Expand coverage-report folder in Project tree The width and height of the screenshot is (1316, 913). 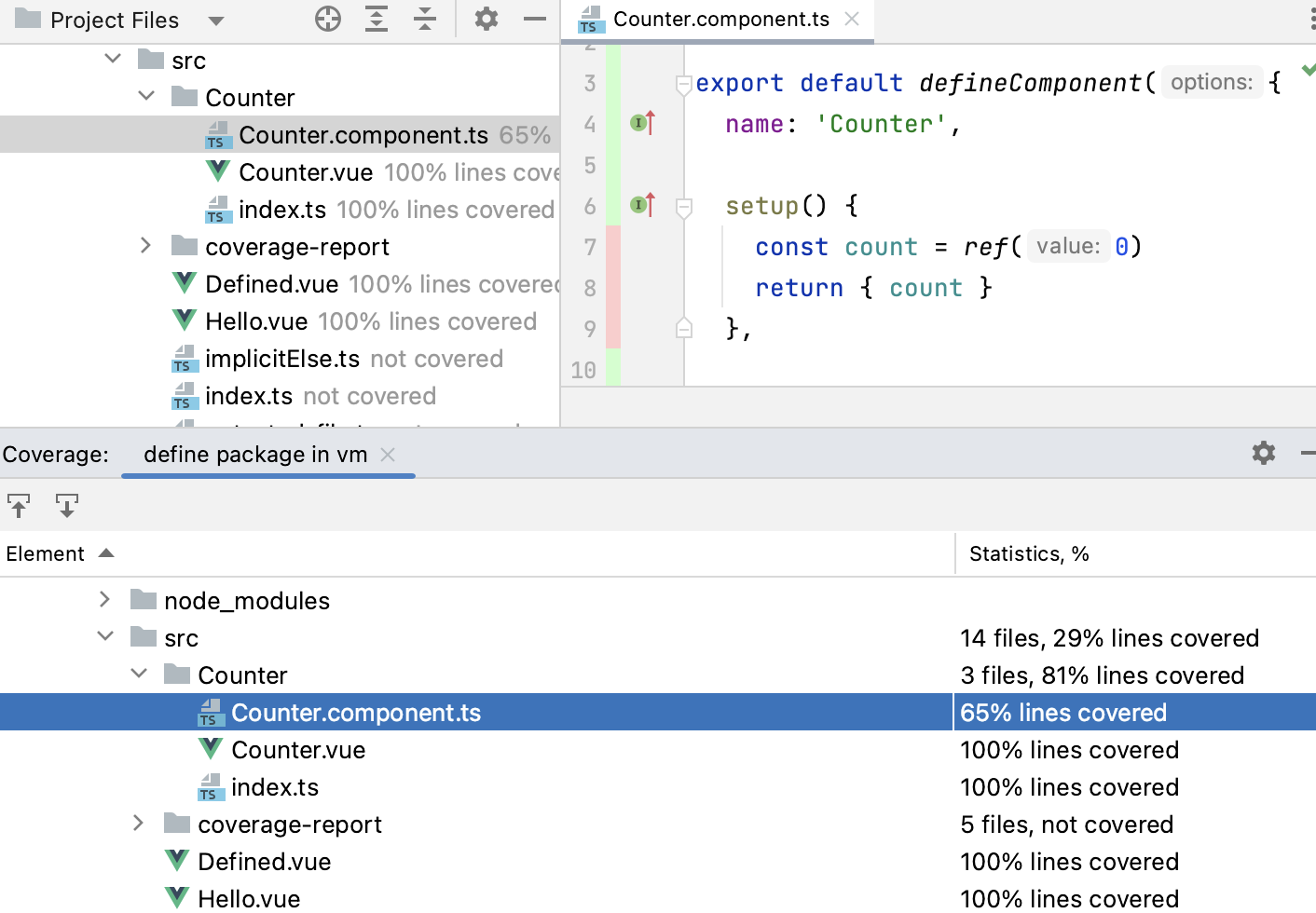pyautogui.click(x=145, y=246)
